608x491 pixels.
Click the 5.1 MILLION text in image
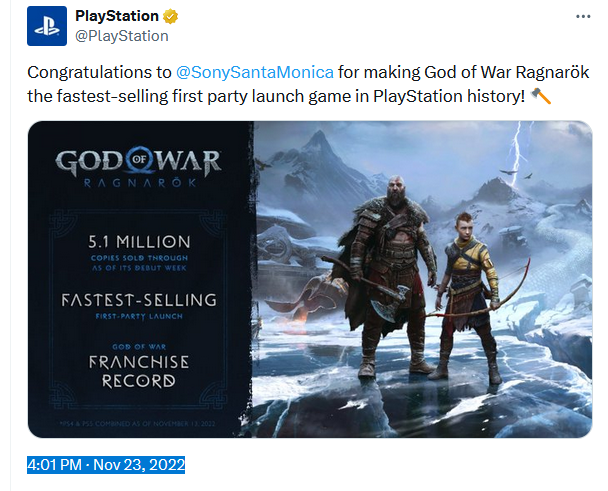click(x=139, y=242)
